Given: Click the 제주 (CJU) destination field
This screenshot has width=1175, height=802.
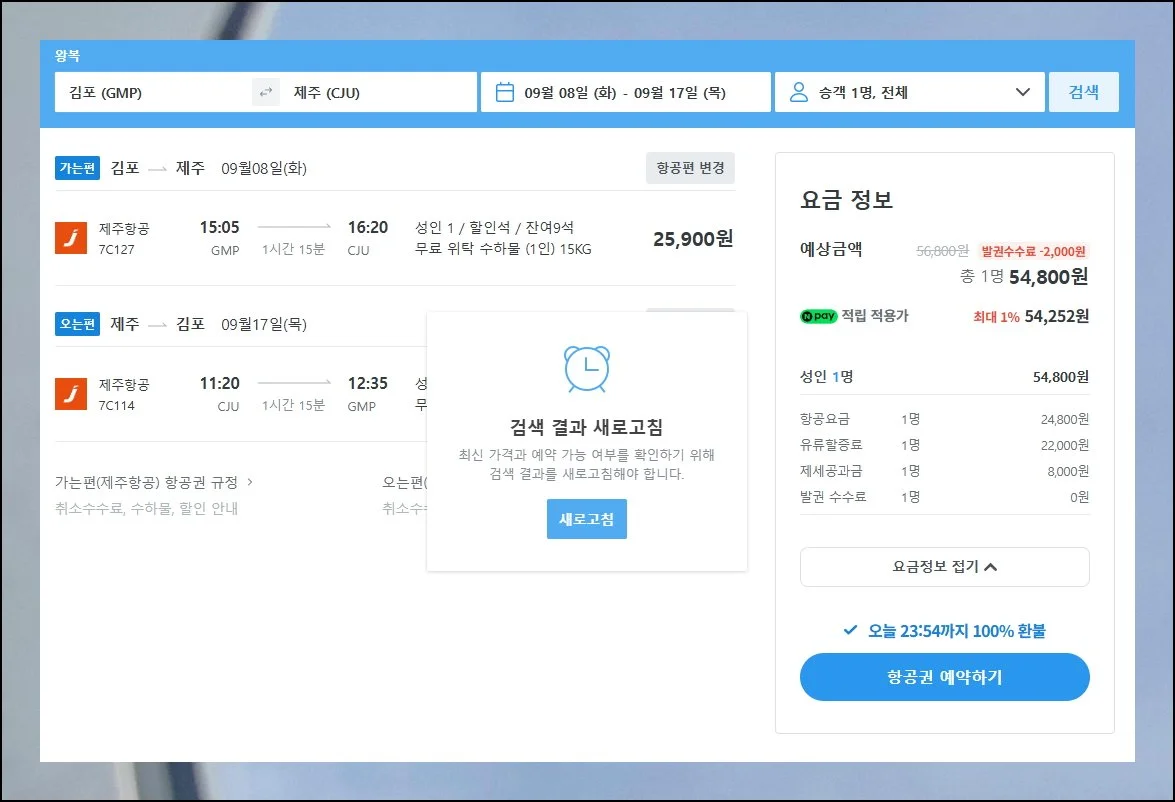Looking at the screenshot, I should tap(380, 93).
